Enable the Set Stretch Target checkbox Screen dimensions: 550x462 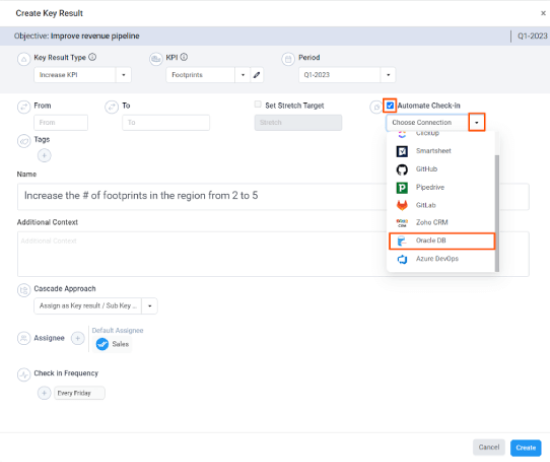tap(258, 104)
